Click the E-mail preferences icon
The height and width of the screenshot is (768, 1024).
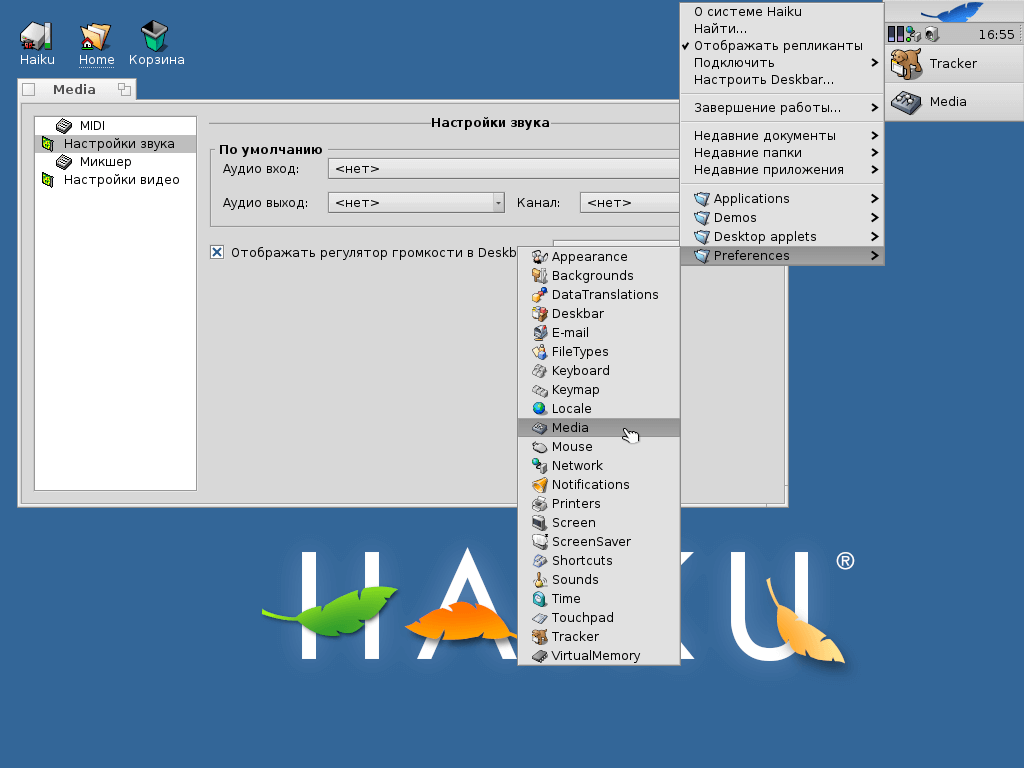(x=539, y=332)
